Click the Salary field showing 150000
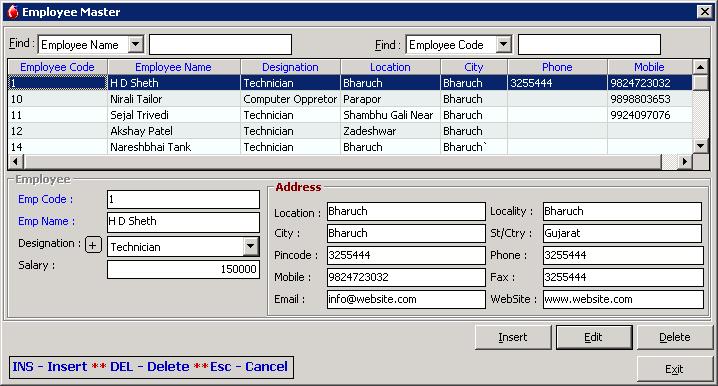The image size is (718, 386). point(183,269)
